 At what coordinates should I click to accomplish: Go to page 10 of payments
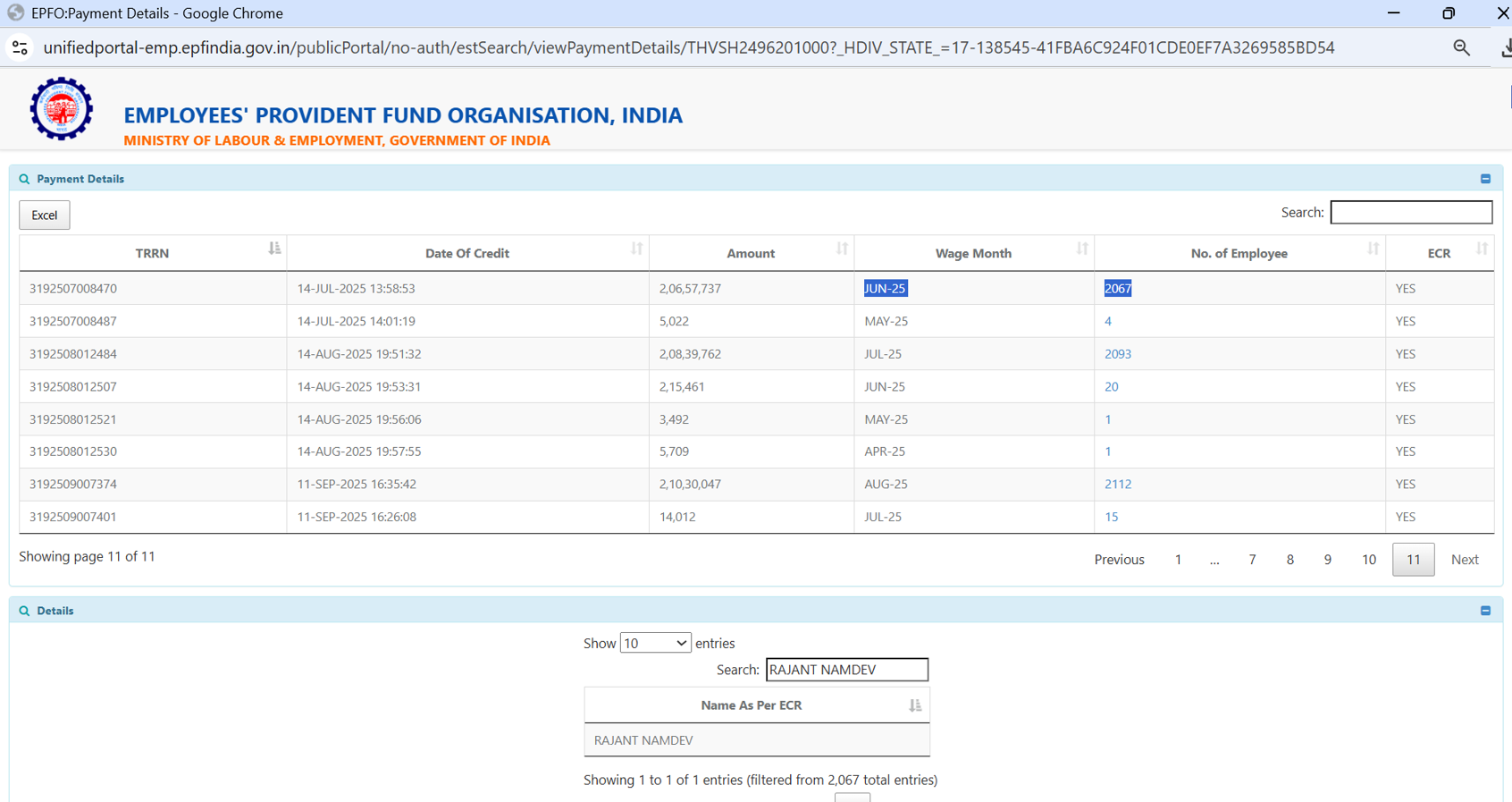[1368, 560]
